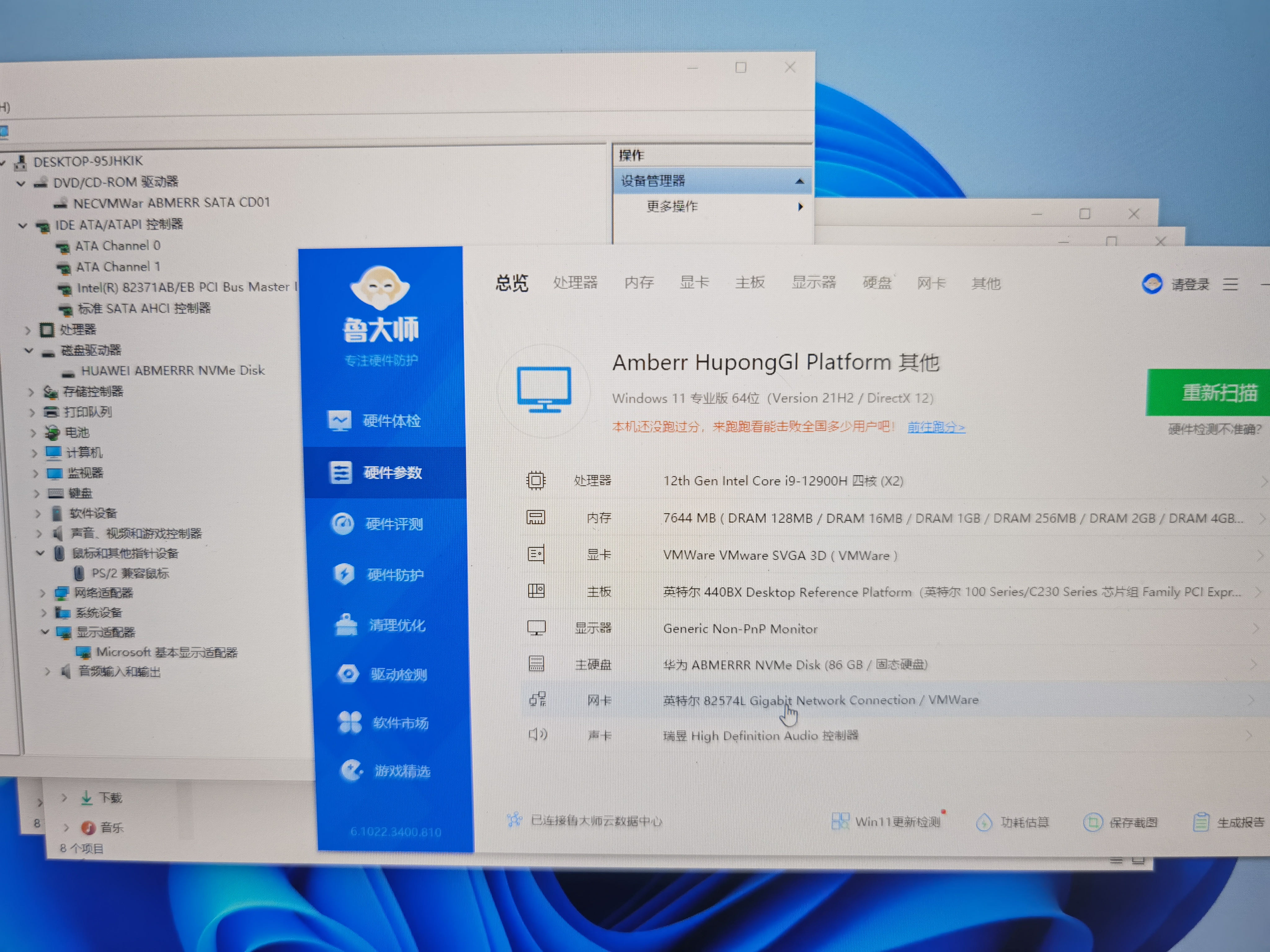Collapse 设备管理器 actions section arrow

(799, 181)
